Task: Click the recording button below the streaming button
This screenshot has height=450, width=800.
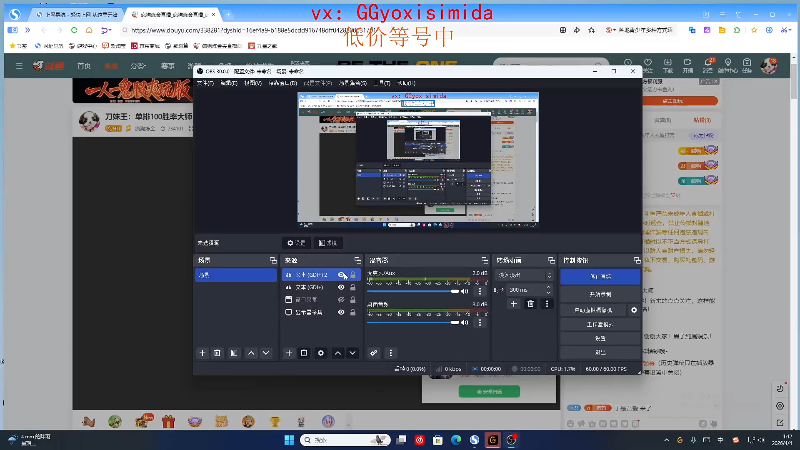Action: tap(600, 294)
